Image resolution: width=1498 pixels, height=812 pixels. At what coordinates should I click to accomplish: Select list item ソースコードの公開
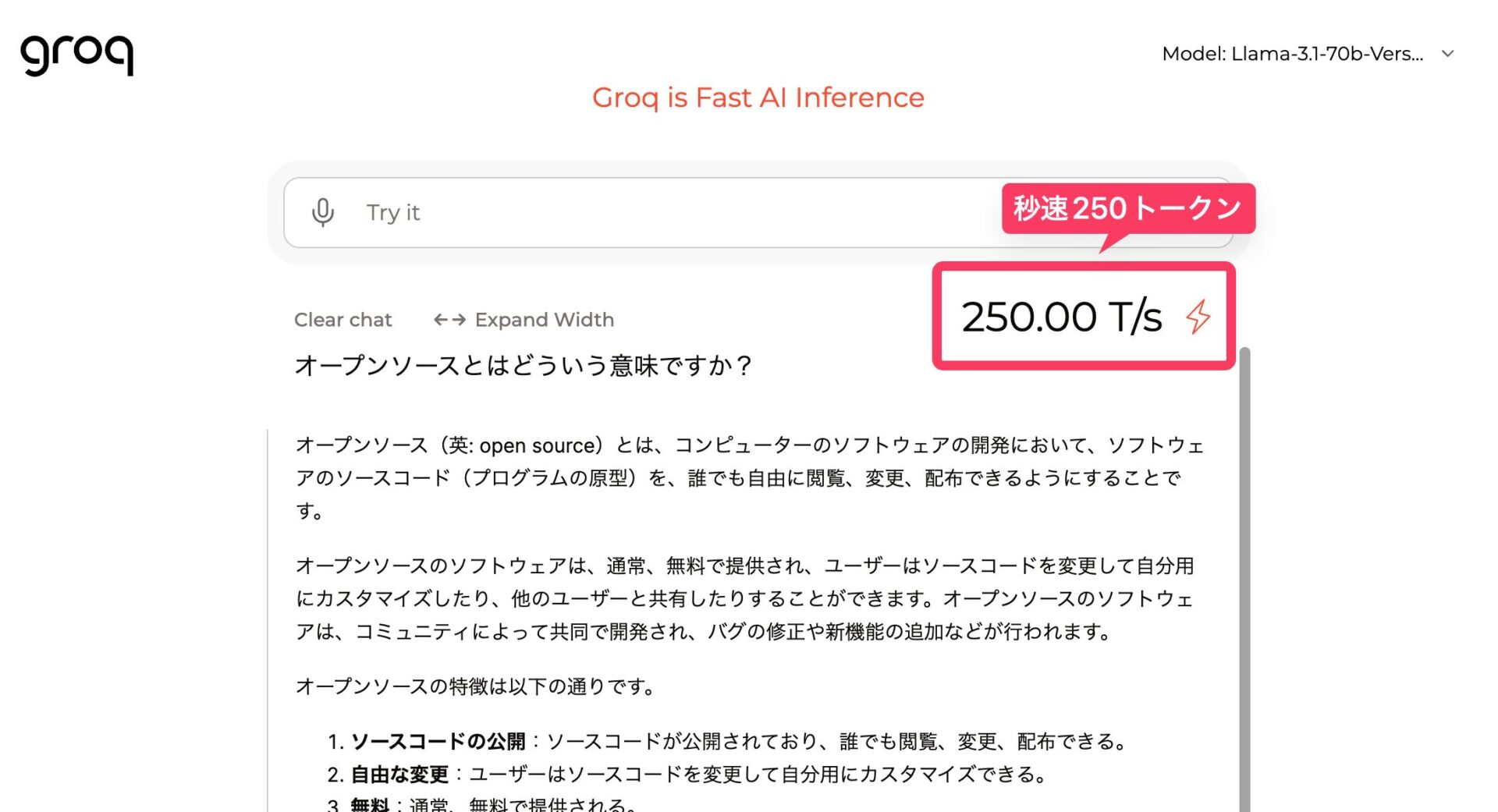point(438,741)
